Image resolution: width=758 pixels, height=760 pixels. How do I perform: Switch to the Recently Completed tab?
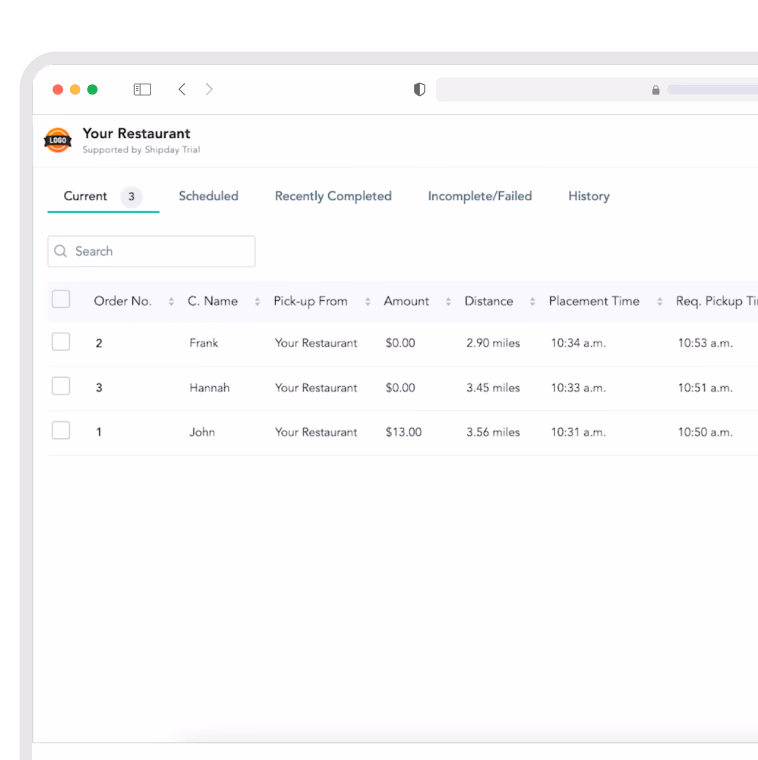pyautogui.click(x=333, y=196)
